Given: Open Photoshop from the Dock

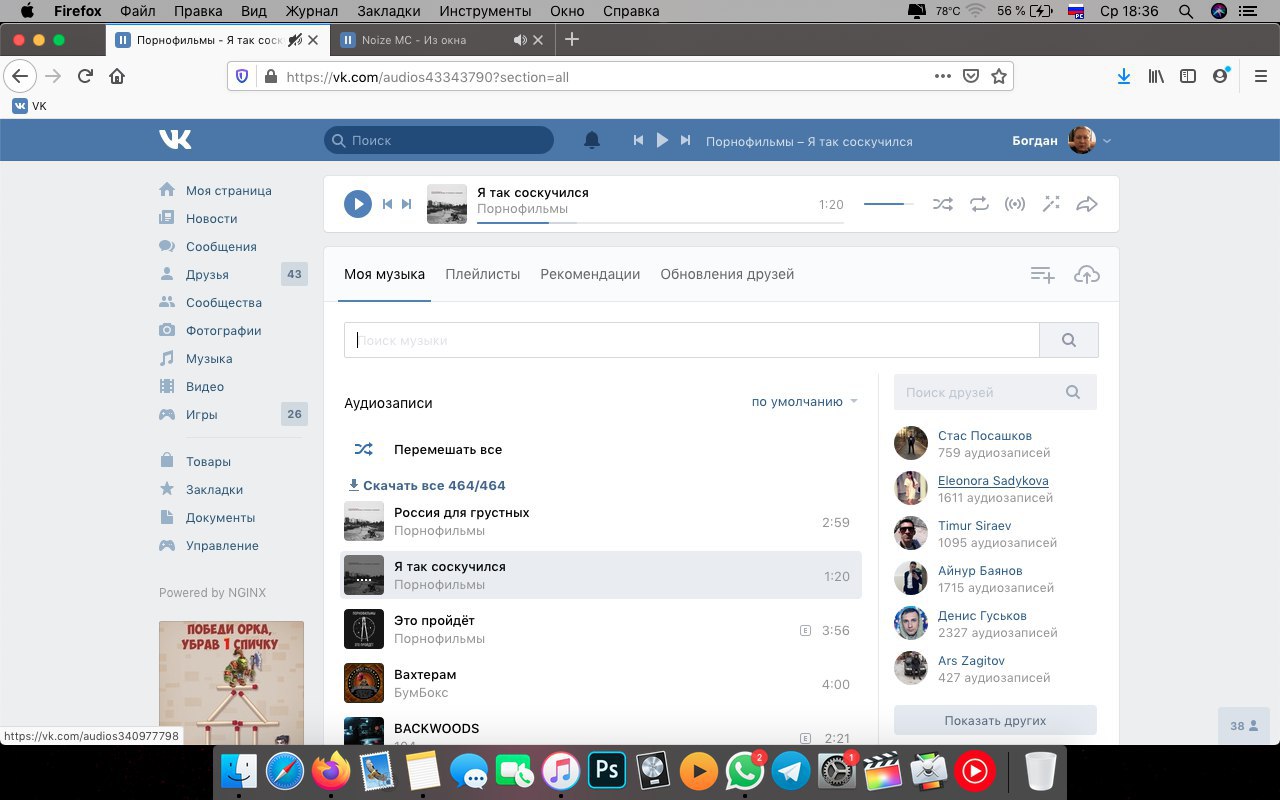Looking at the screenshot, I should (606, 771).
